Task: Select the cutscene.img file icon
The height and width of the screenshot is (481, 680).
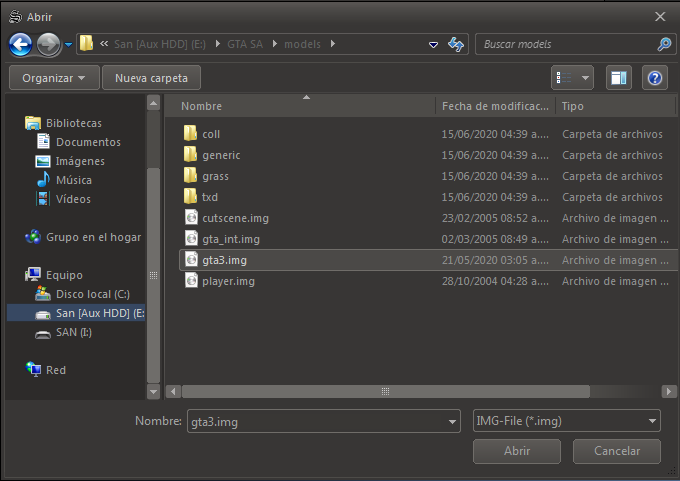Action: (191, 217)
